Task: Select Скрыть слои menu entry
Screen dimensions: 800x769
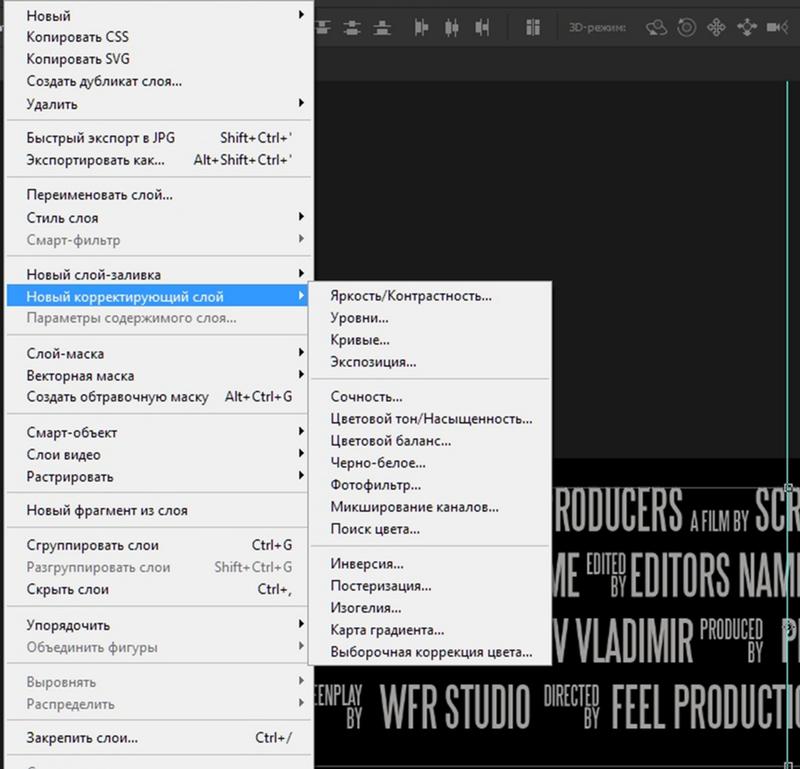Action: click(157, 589)
